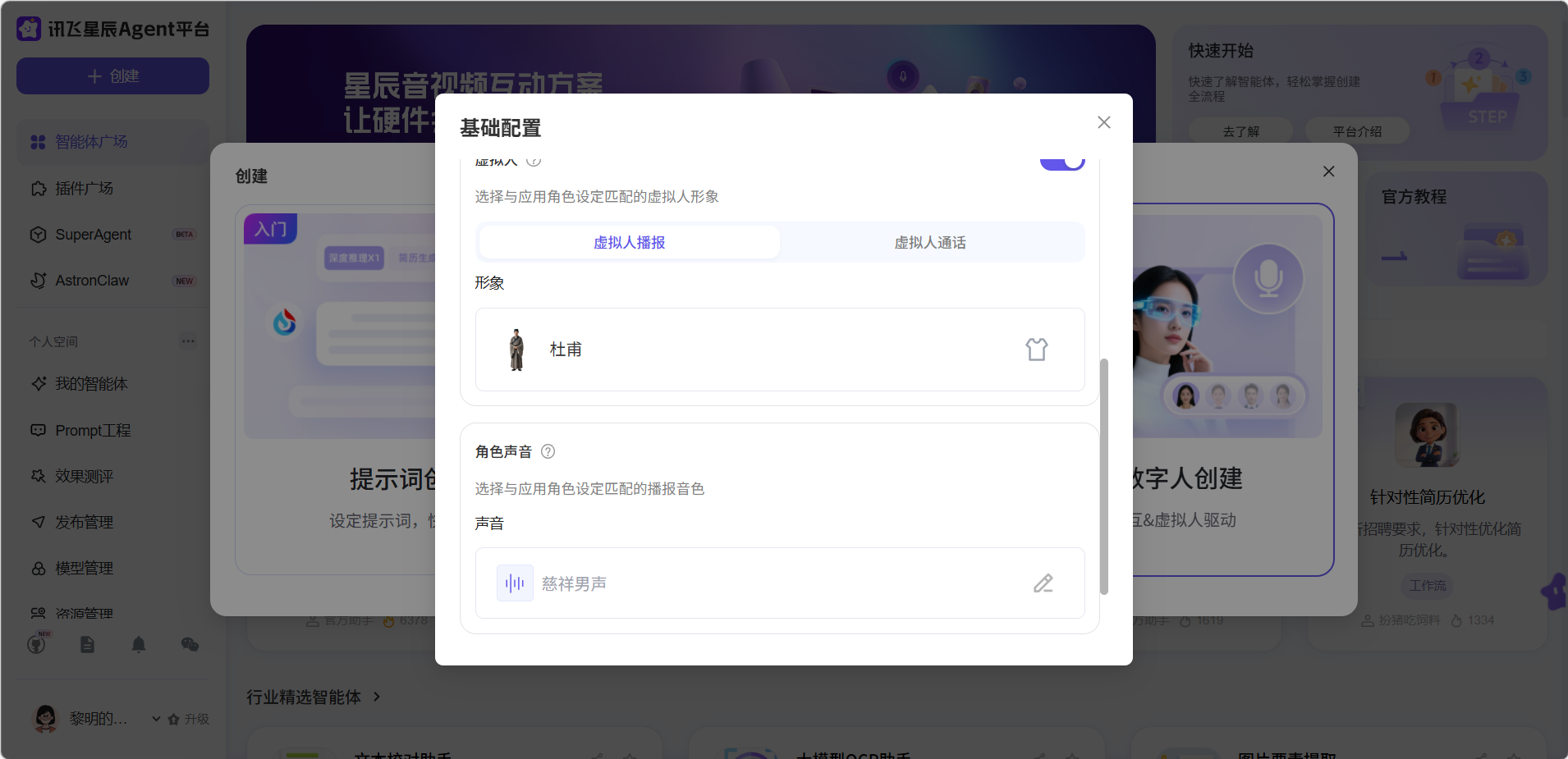The height and width of the screenshot is (759, 1568).
Task: Click the 基础配置 dialog scrollbar
Action: pyautogui.click(x=1103, y=476)
